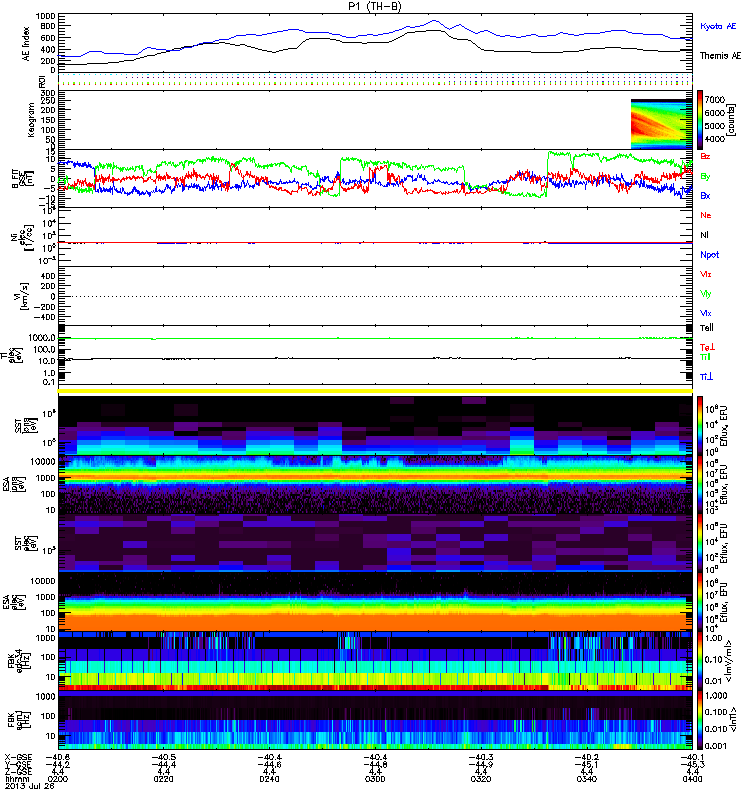
Task: Click the "ROI" panel axis label
Action: click(x=42, y=81)
